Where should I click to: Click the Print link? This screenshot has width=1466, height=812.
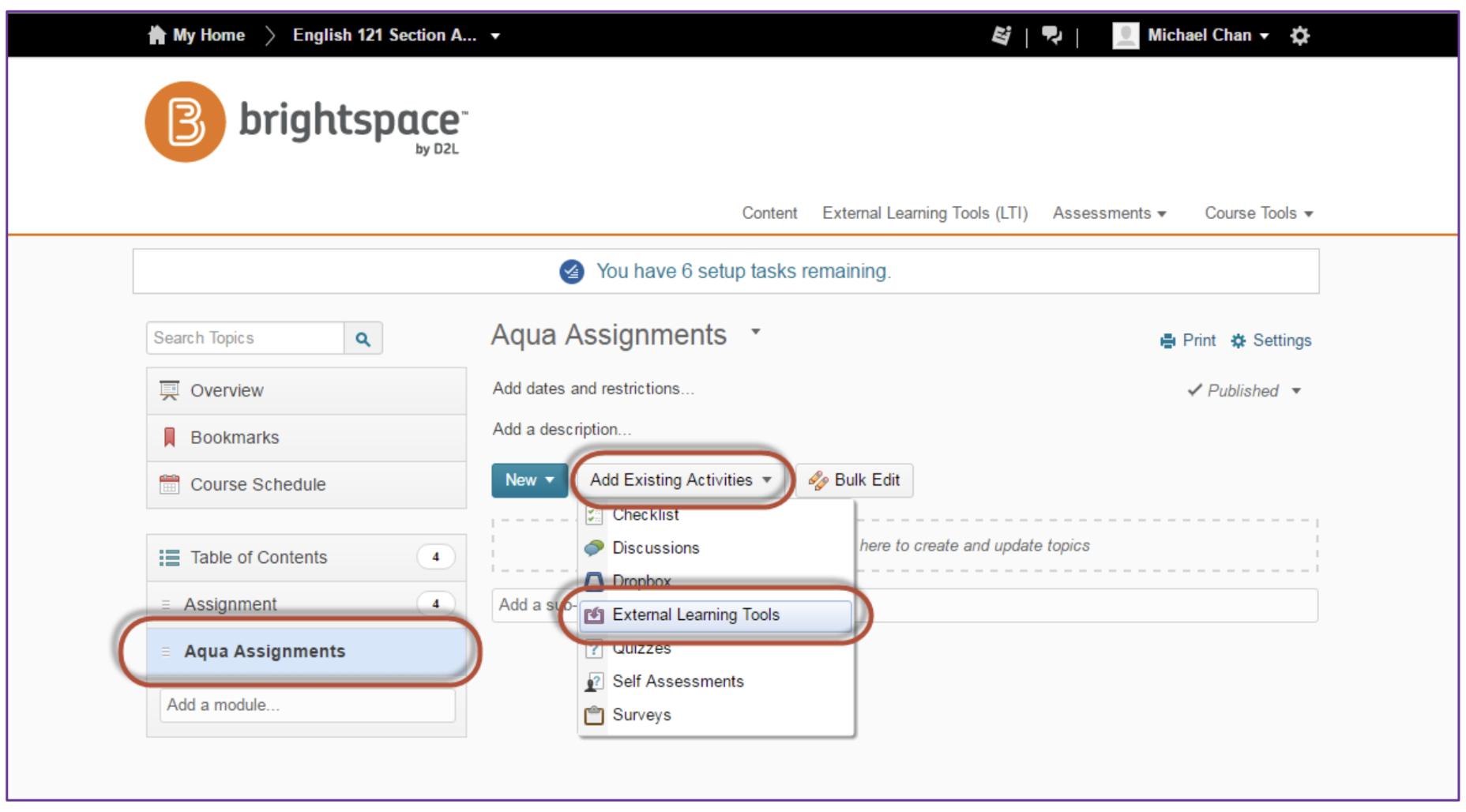click(1199, 340)
